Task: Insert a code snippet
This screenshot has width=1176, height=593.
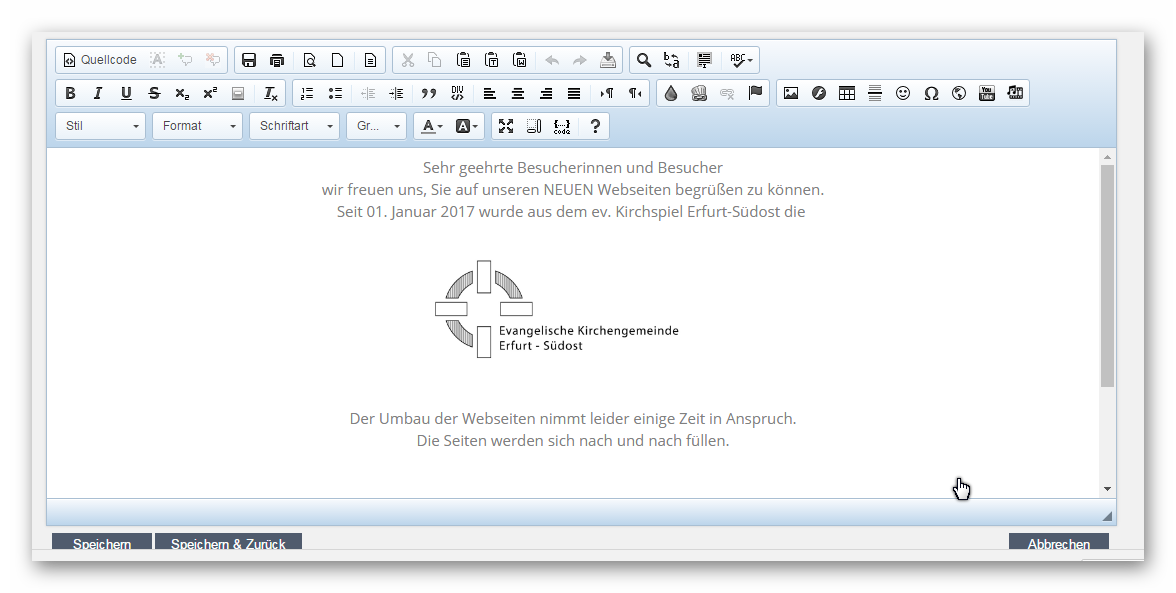Action: (x=562, y=126)
